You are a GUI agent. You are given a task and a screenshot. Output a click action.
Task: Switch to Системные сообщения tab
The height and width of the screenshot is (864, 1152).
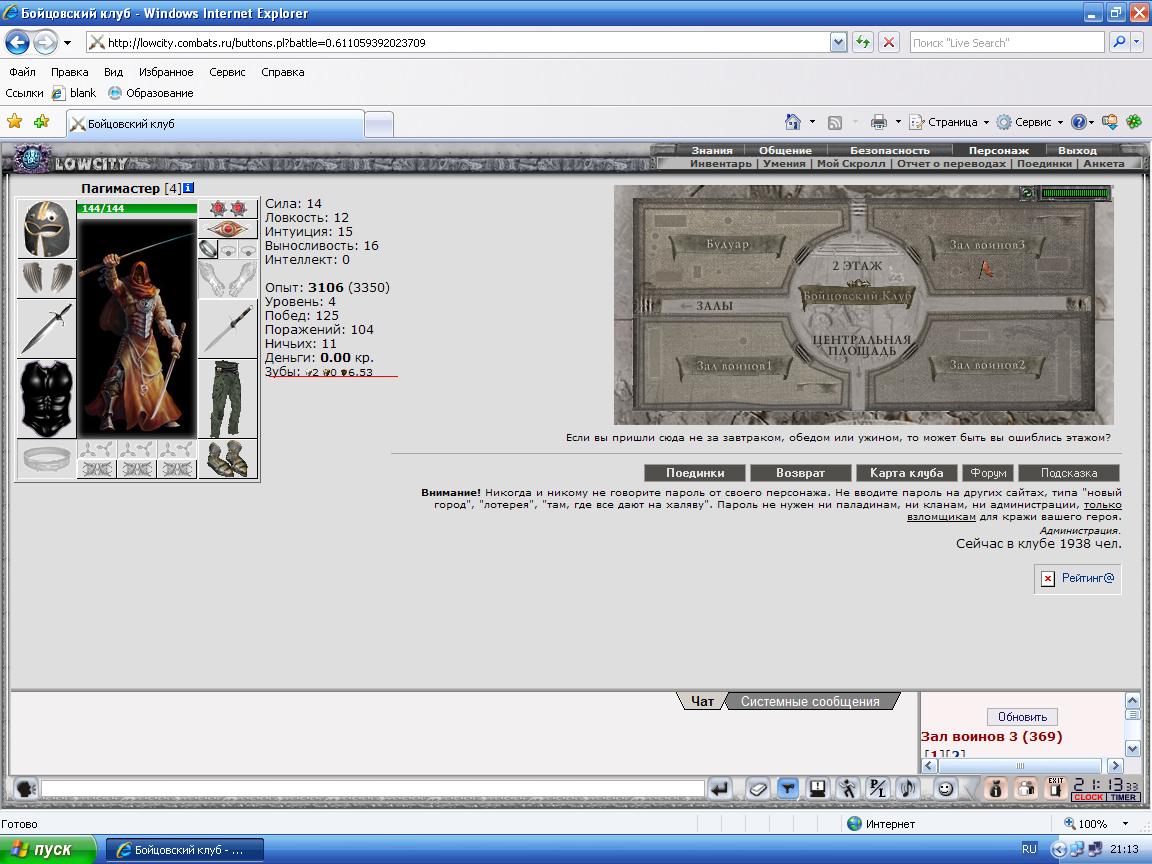809,702
